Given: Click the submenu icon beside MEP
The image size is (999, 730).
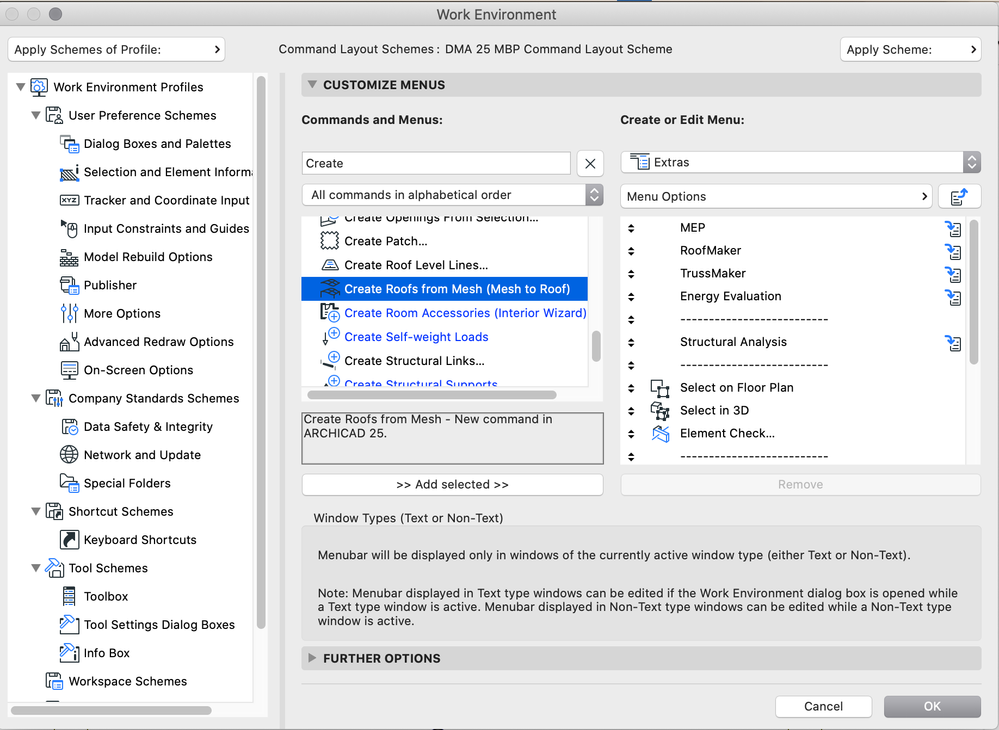Looking at the screenshot, I should point(953,228).
